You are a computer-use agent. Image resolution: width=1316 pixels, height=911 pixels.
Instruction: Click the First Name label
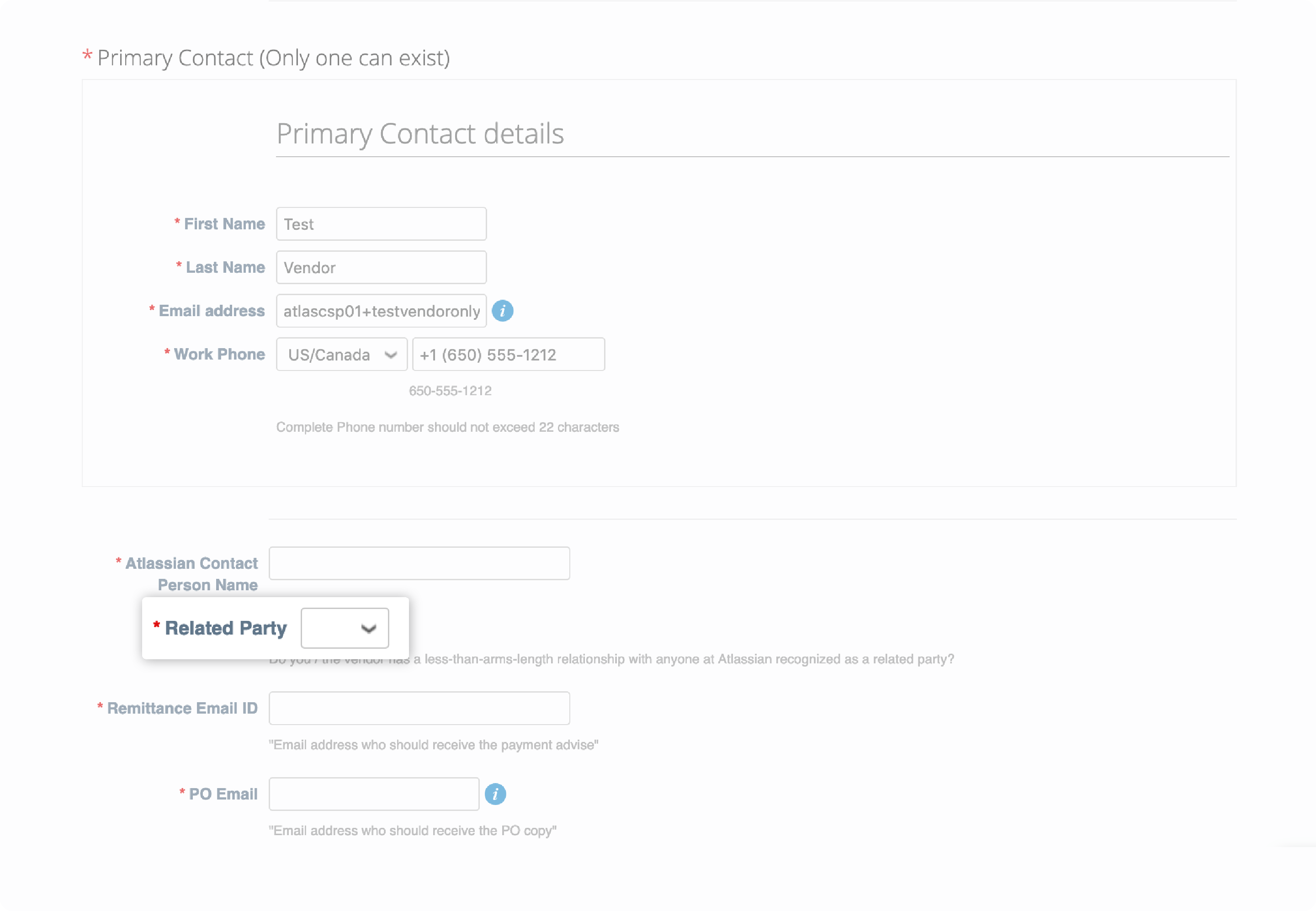coord(224,224)
